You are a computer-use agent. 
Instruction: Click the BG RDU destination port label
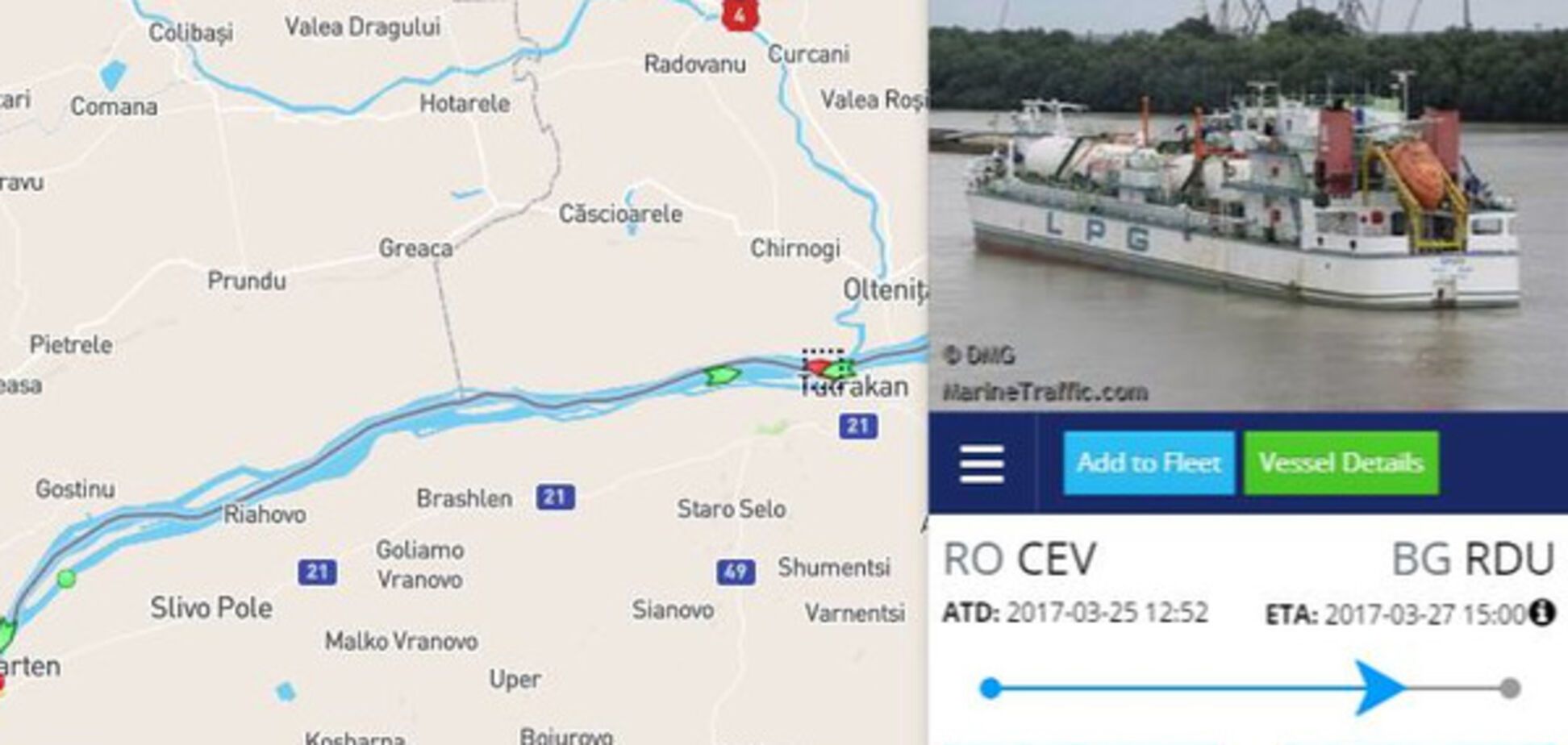(x=1473, y=559)
